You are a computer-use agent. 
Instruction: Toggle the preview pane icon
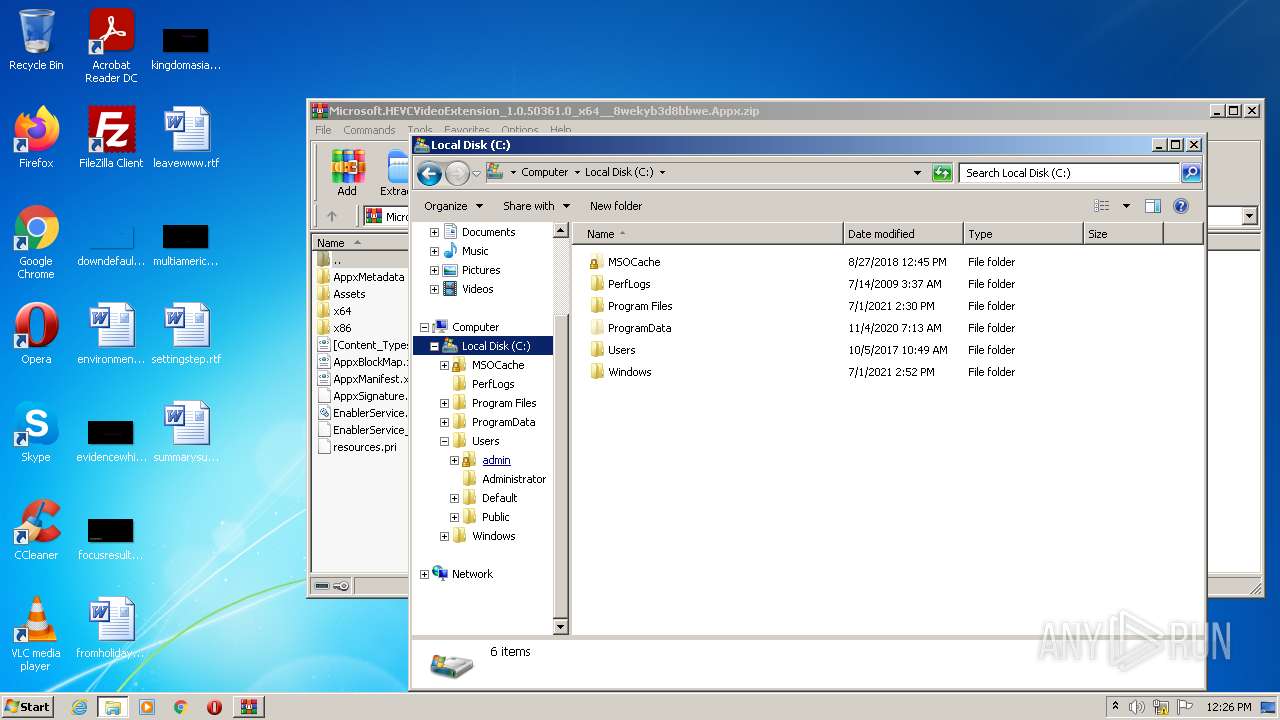point(1152,206)
